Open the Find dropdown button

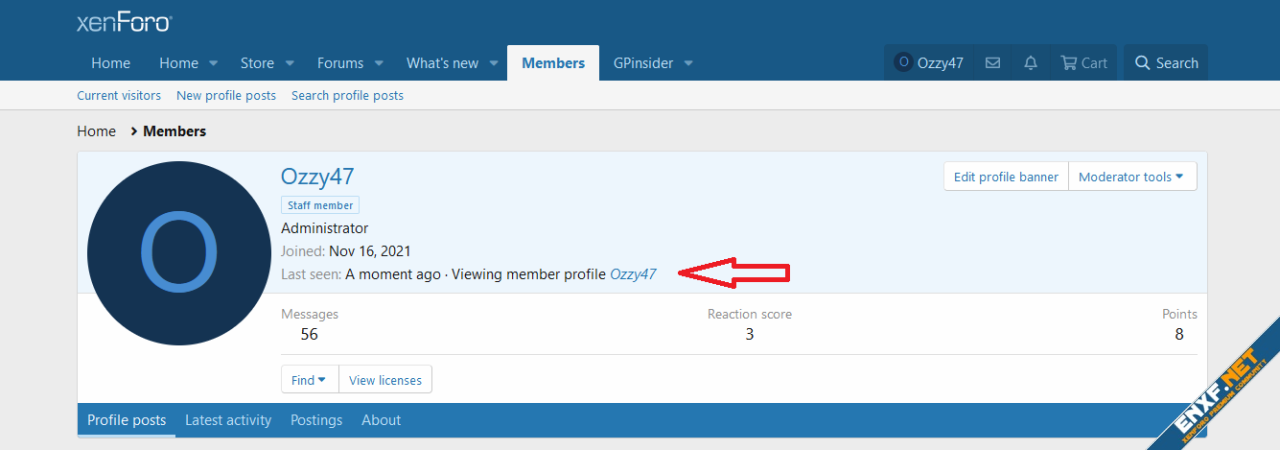click(x=309, y=380)
